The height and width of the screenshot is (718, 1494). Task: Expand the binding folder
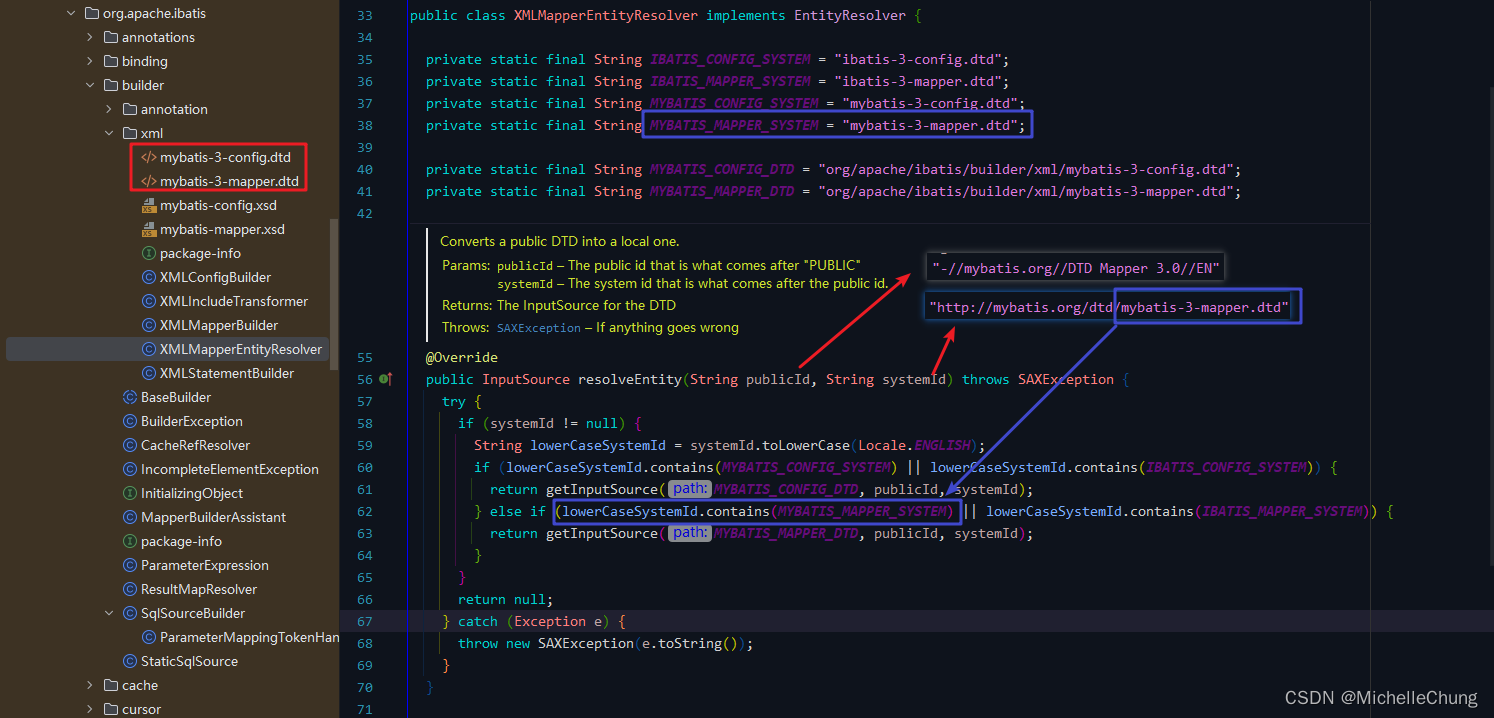[90, 61]
